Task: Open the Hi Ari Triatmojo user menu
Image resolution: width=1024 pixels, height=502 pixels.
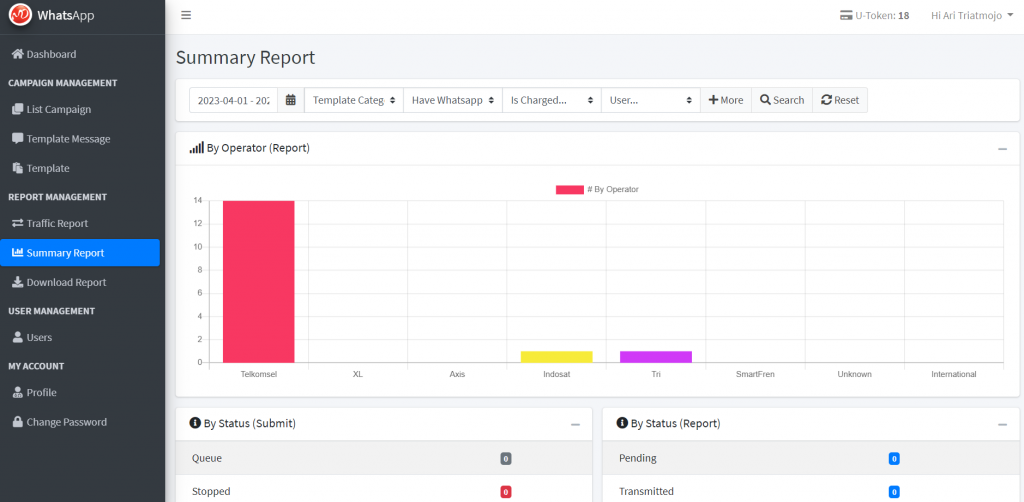Action: pyautogui.click(x=972, y=15)
